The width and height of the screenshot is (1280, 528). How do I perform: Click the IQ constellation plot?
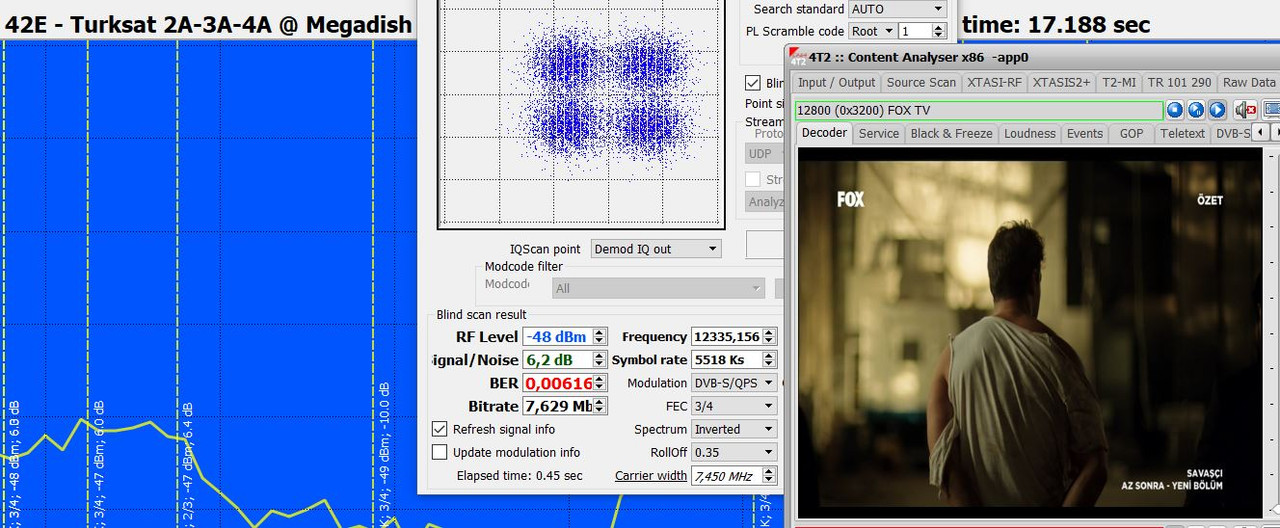580,114
